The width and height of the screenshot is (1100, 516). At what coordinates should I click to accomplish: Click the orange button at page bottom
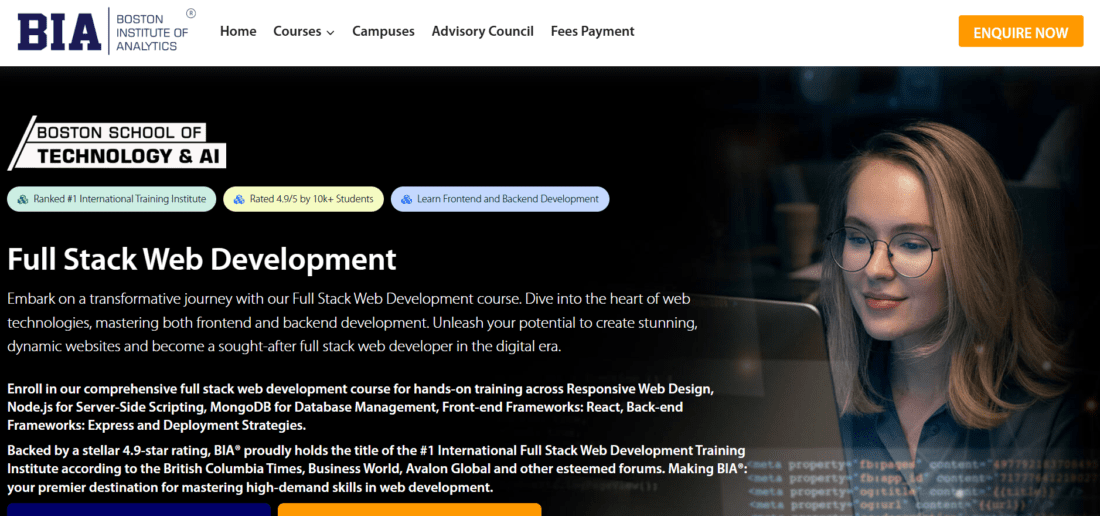(409, 509)
